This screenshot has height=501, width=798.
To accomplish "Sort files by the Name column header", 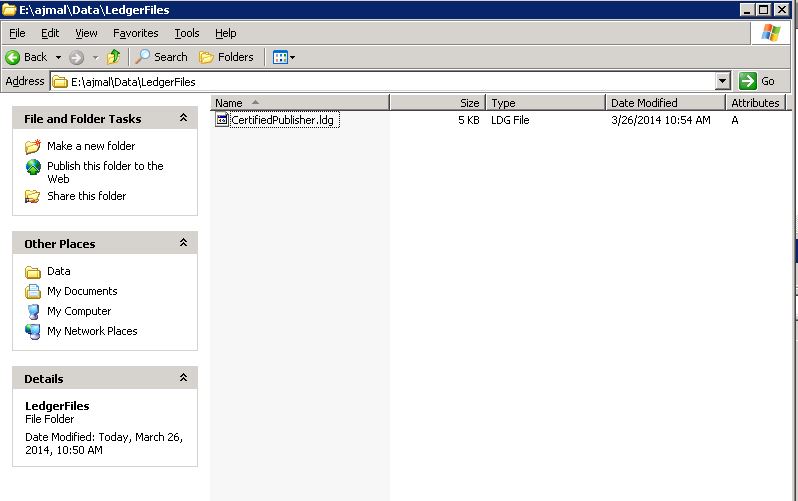I will pos(300,103).
